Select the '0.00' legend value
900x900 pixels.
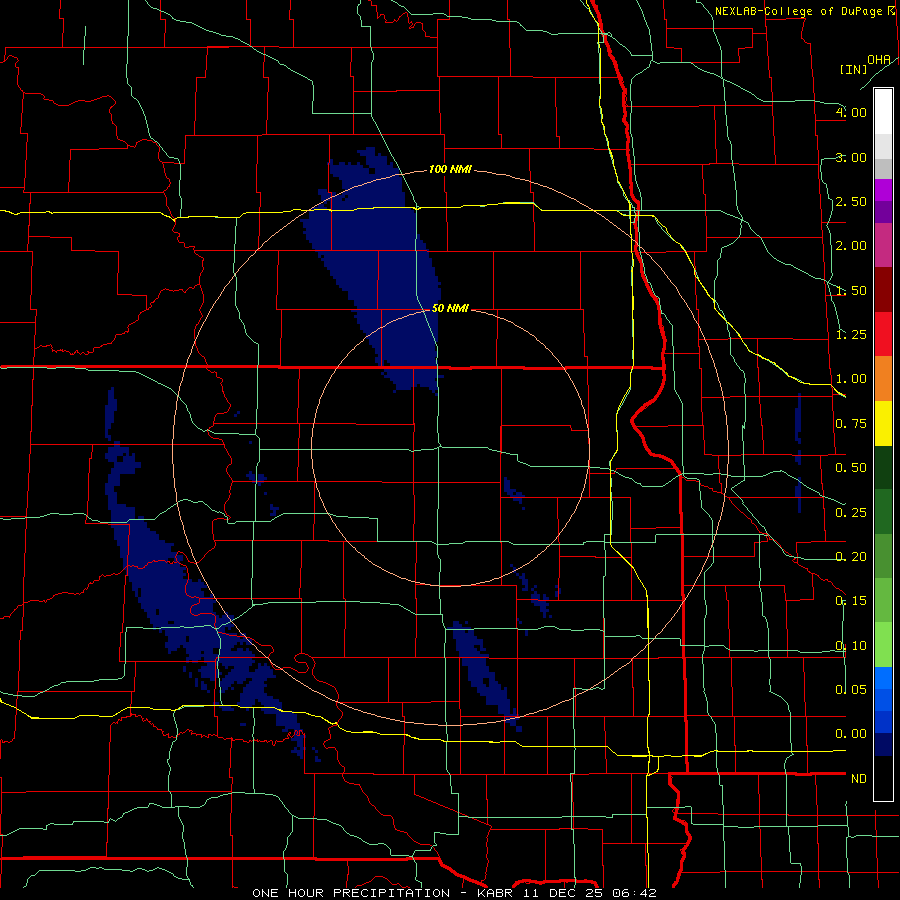pyautogui.click(x=851, y=734)
